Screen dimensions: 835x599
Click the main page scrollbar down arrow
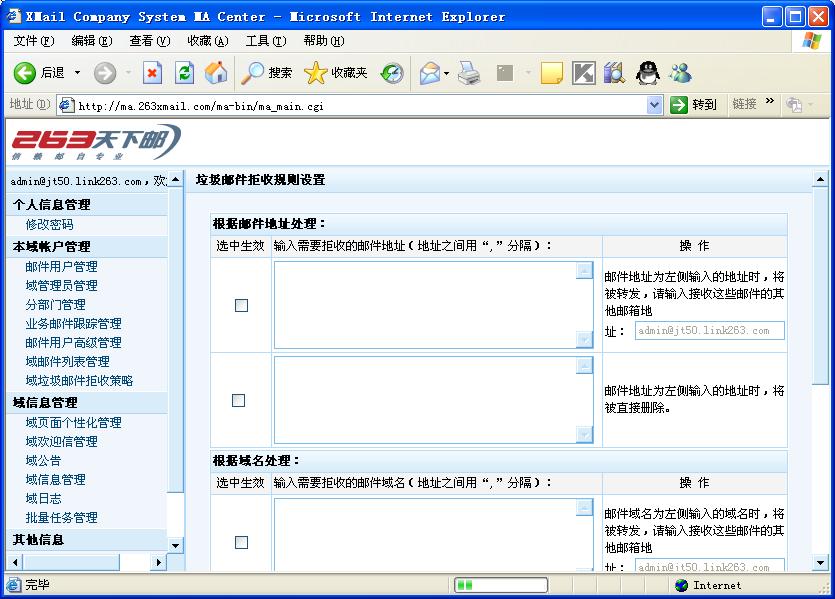(820, 562)
